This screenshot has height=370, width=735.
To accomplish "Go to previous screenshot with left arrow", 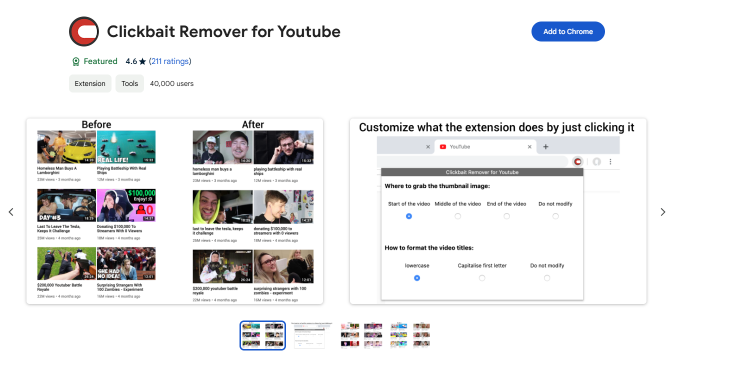I will click(11, 212).
